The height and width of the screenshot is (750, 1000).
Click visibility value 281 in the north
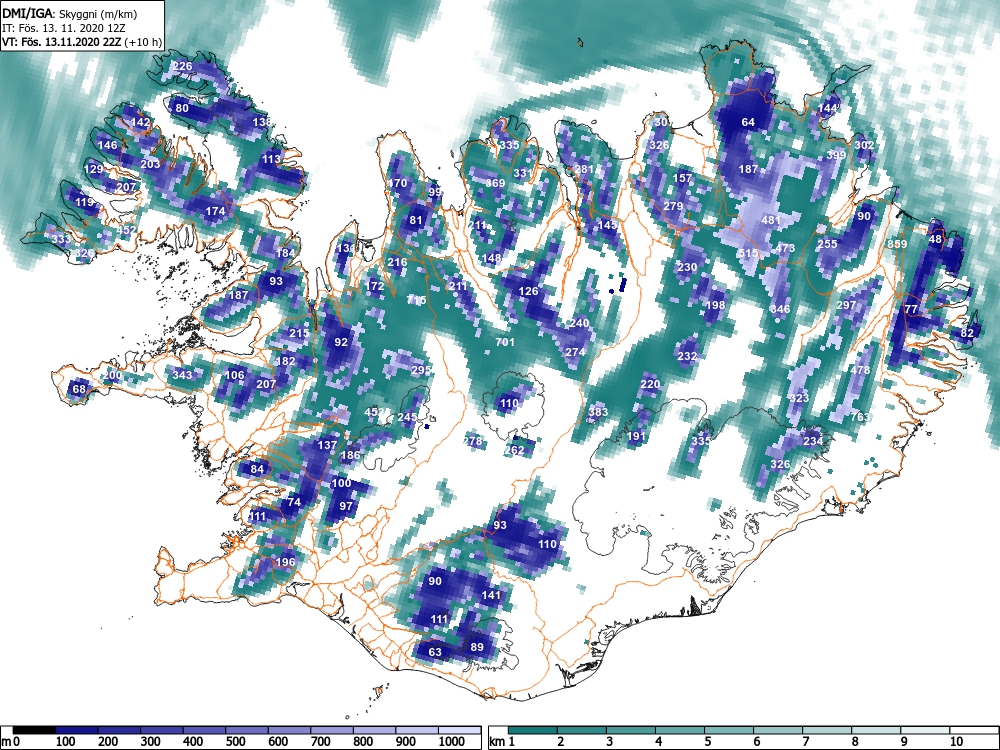tap(584, 169)
